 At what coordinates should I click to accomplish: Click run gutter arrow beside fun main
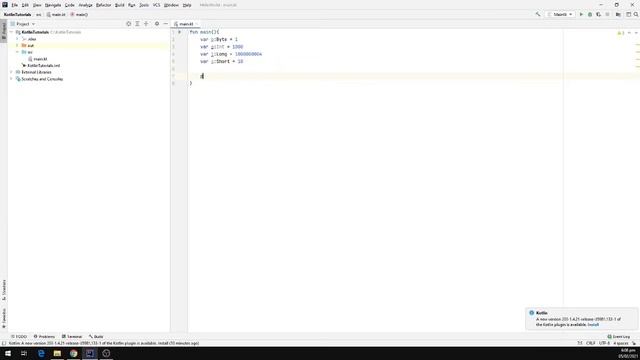coord(179,32)
